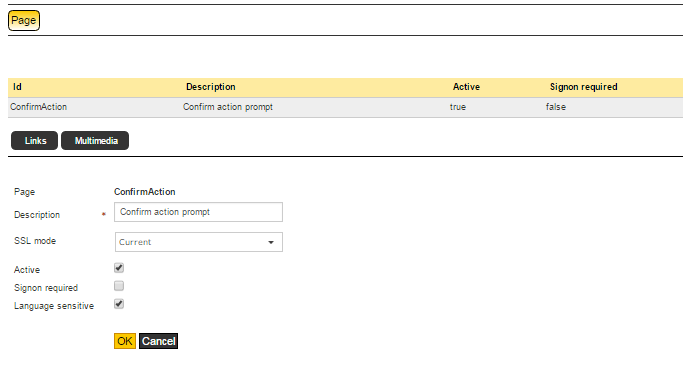Focus the Description text field
The width and height of the screenshot is (683, 370).
click(x=198, y=212)
